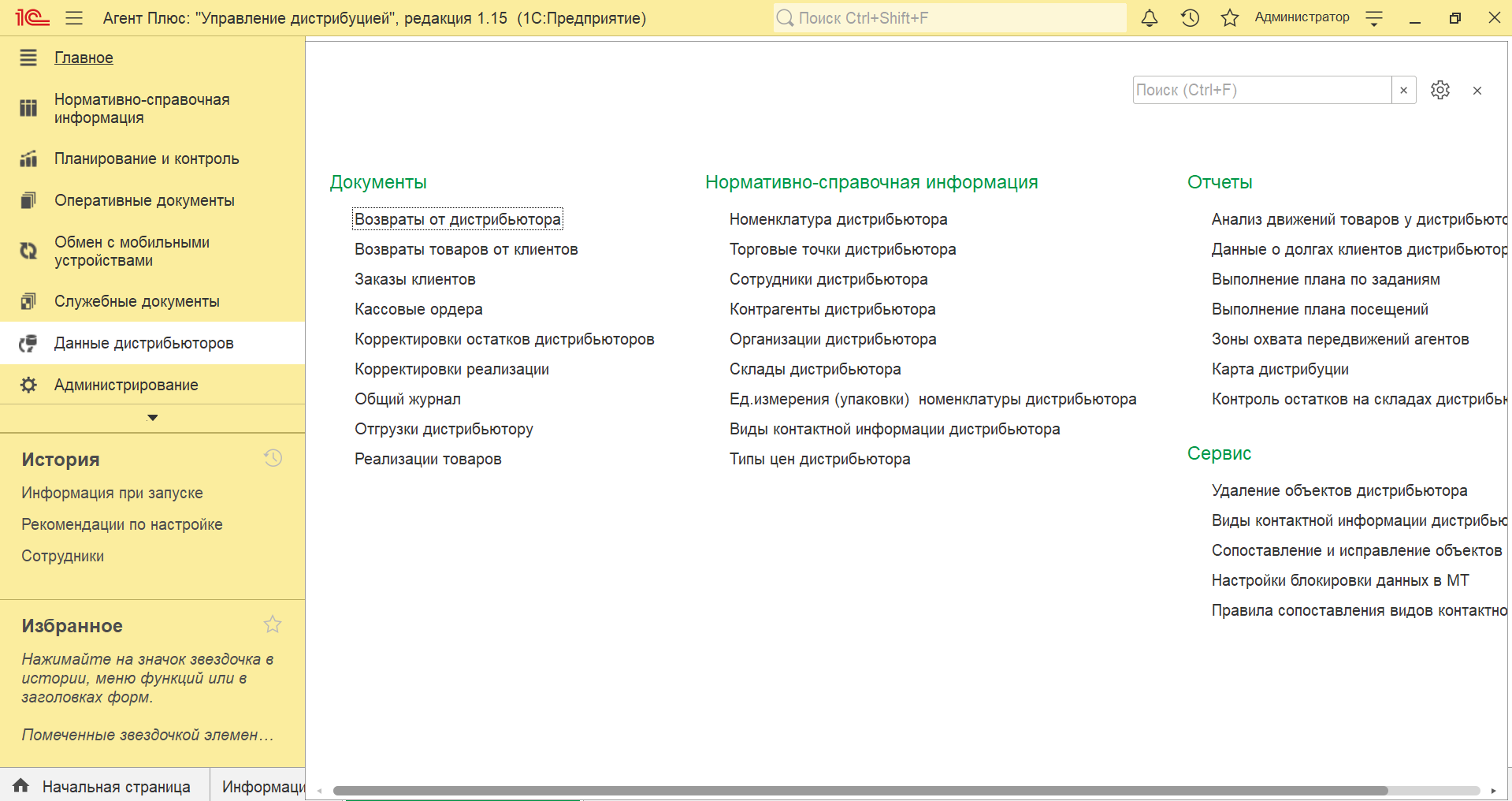Click the star icon beside Избранное heading
The image size is (1512, 801).
coord(273,624)
